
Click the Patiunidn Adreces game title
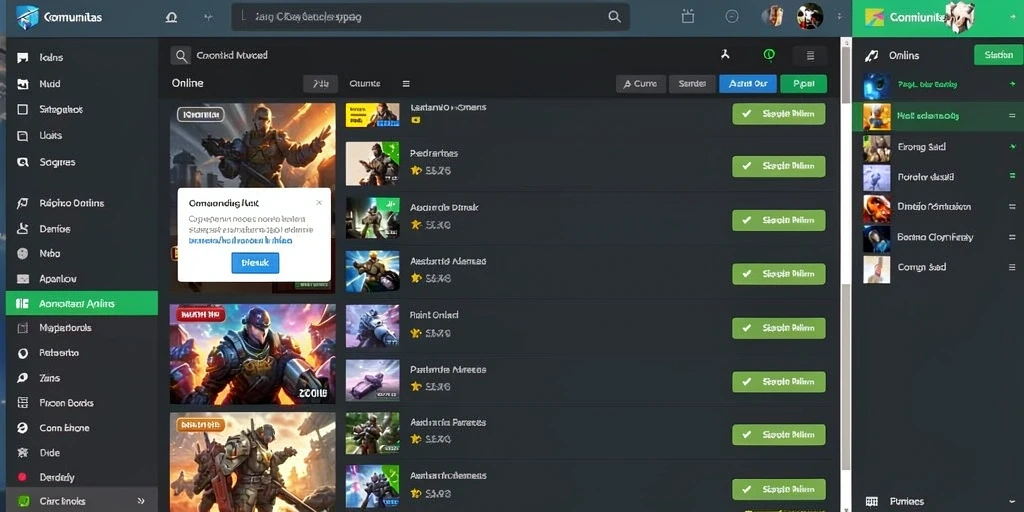coord(448,369)
